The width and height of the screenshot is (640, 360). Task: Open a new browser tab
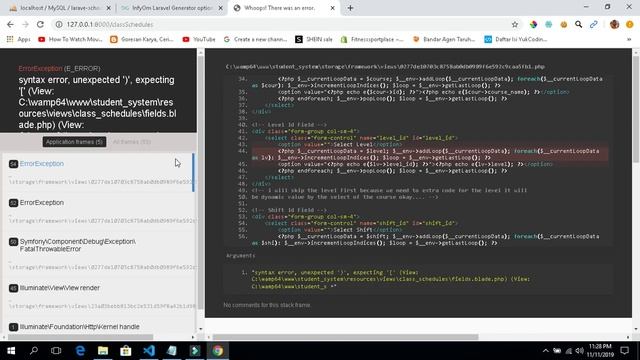[350, 8]
